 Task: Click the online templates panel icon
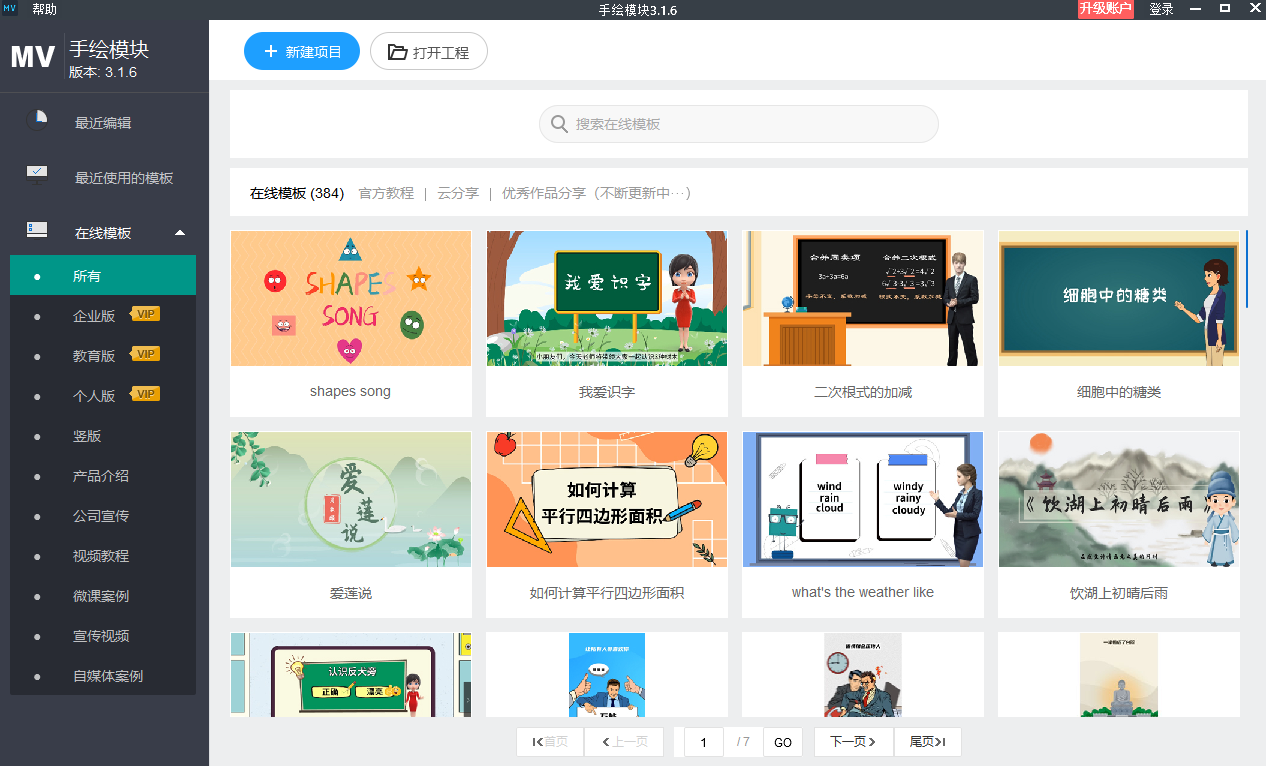(x=37, y=230)
